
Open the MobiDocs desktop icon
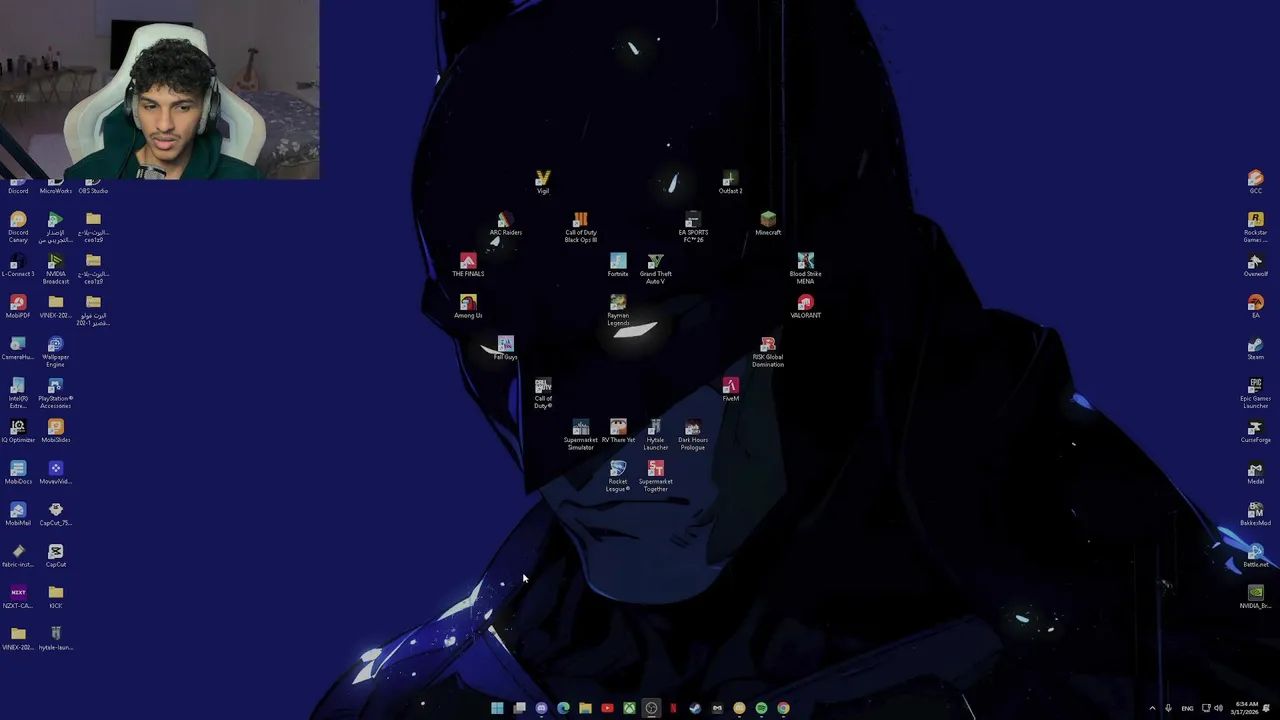[x=18, y=473]
